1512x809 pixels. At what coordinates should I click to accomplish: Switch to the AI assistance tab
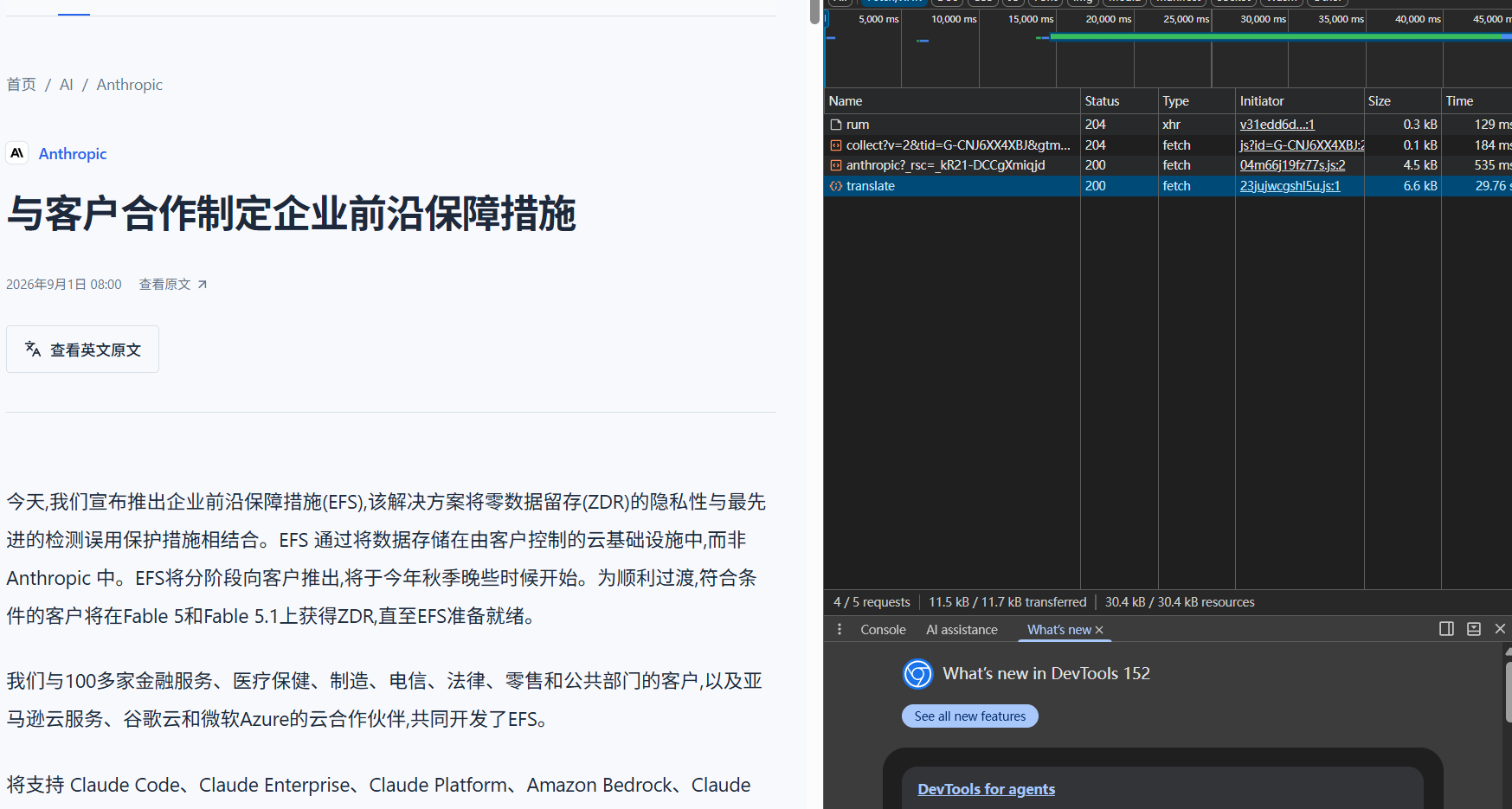pyautogui.click(x=962, y=630)
